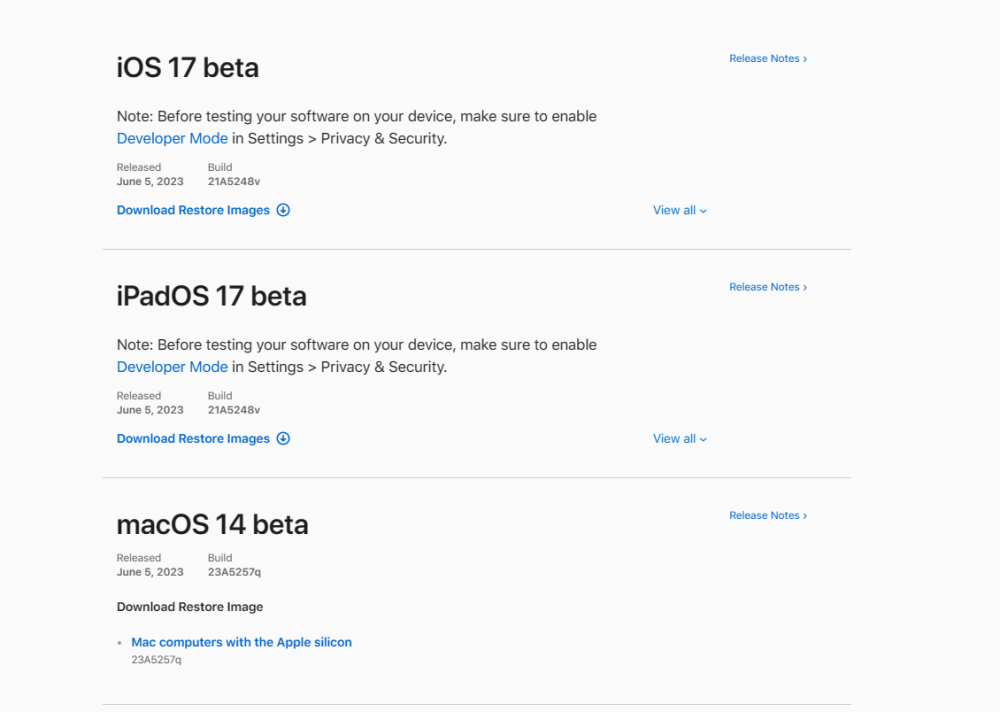Click Download Restore Images for iPadOS 17 beta
The image size is (1000, 712).
193,438
